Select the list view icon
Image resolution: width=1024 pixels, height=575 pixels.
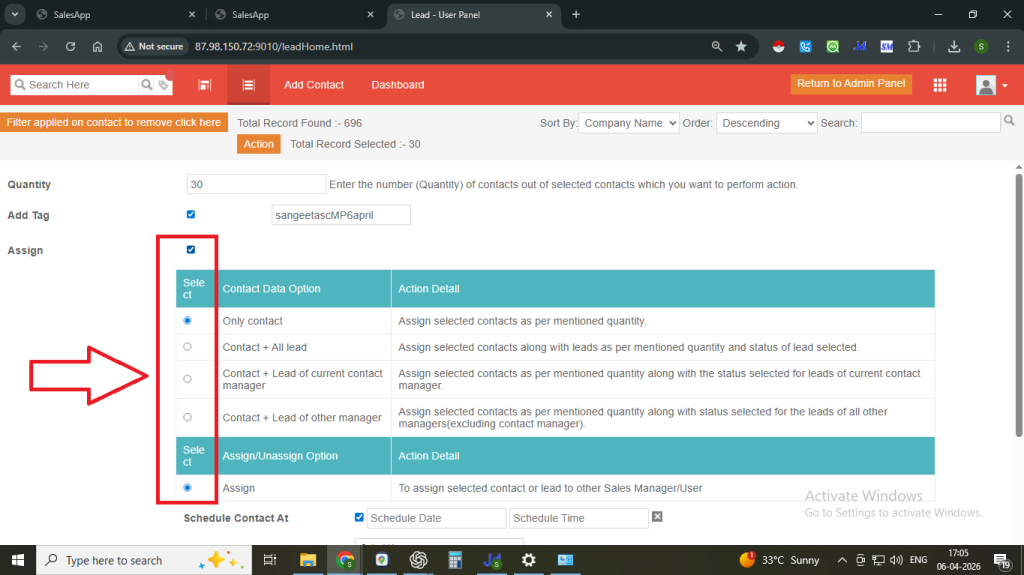click(248, 85)
